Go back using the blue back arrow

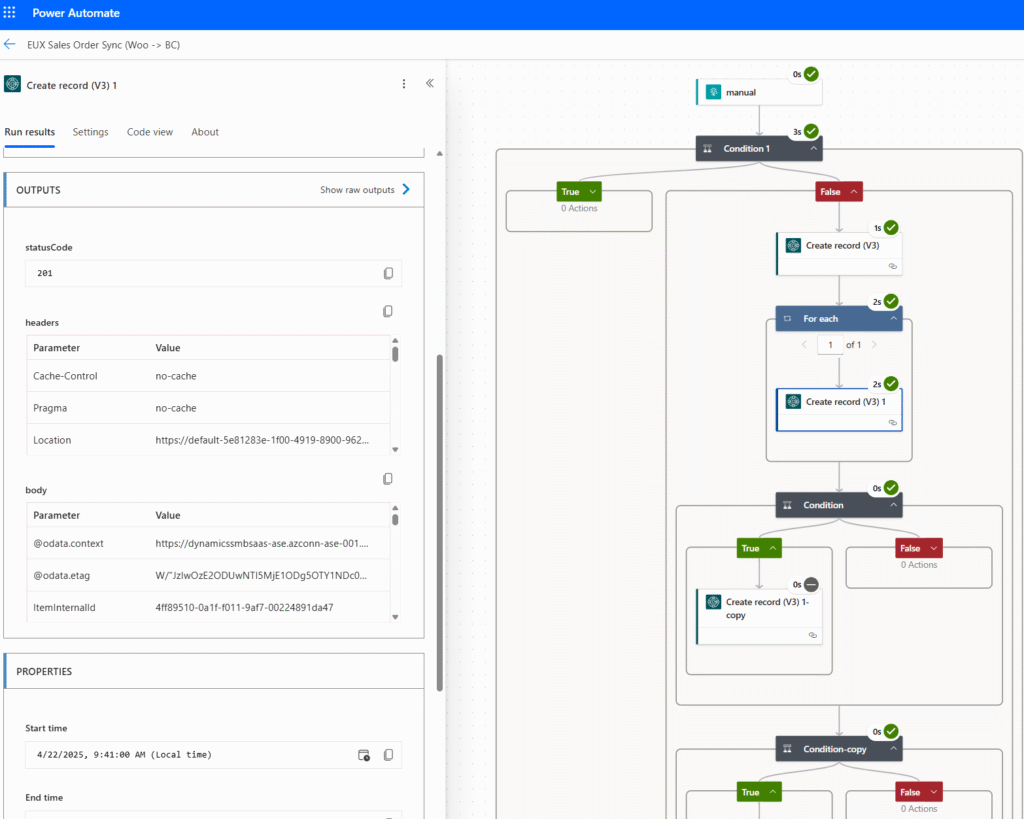click(x=9, y=44)
